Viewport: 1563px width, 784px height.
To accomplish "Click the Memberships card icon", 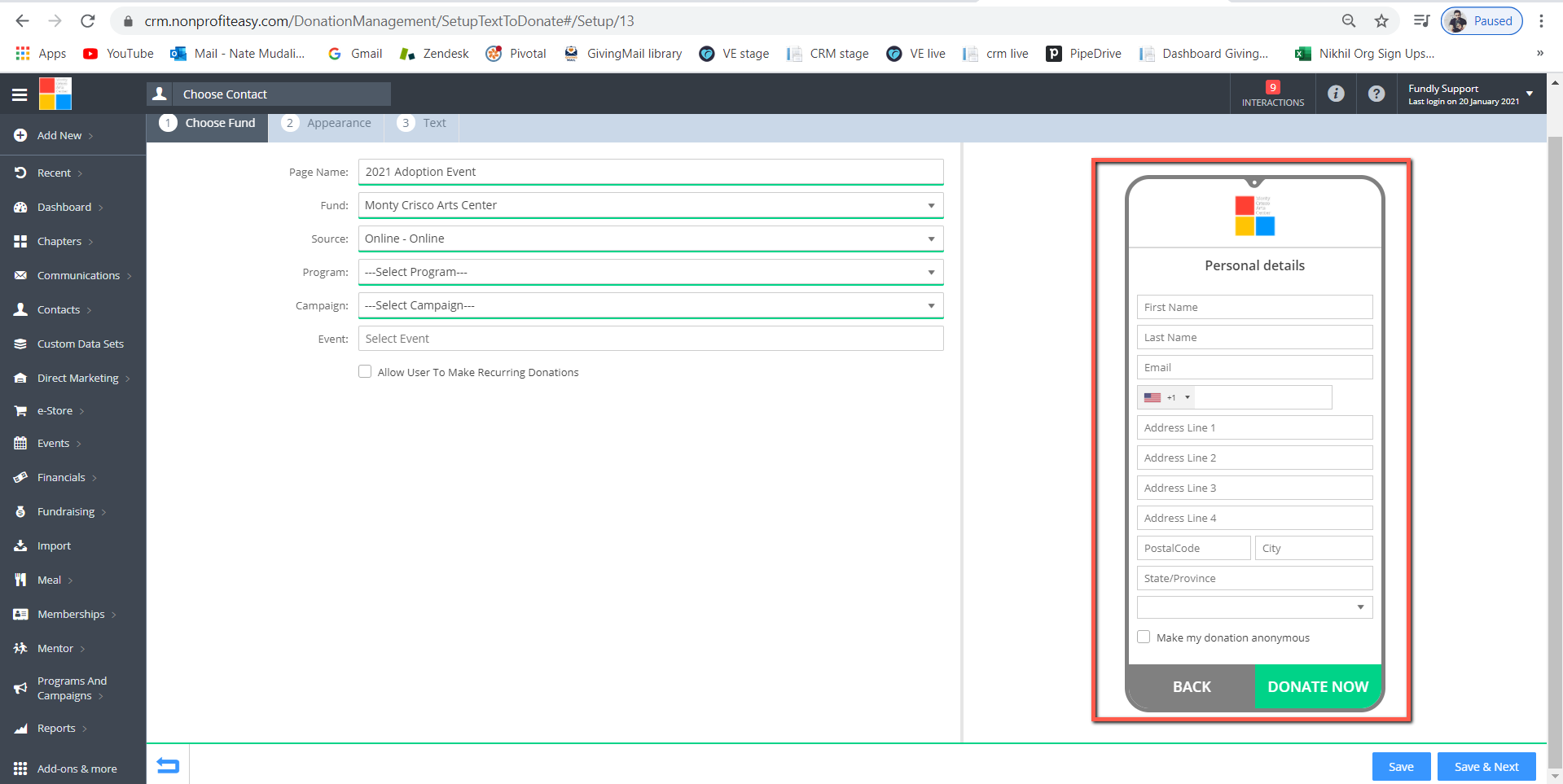I will click(20, 614).
